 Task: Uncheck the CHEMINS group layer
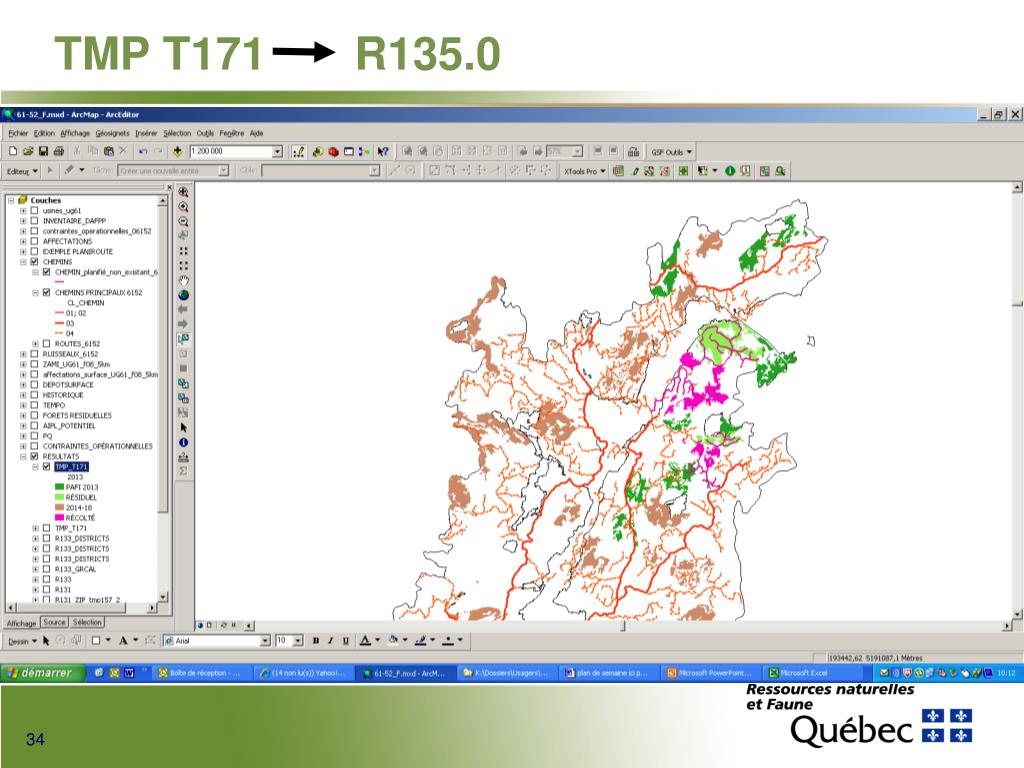pos(35,261)
